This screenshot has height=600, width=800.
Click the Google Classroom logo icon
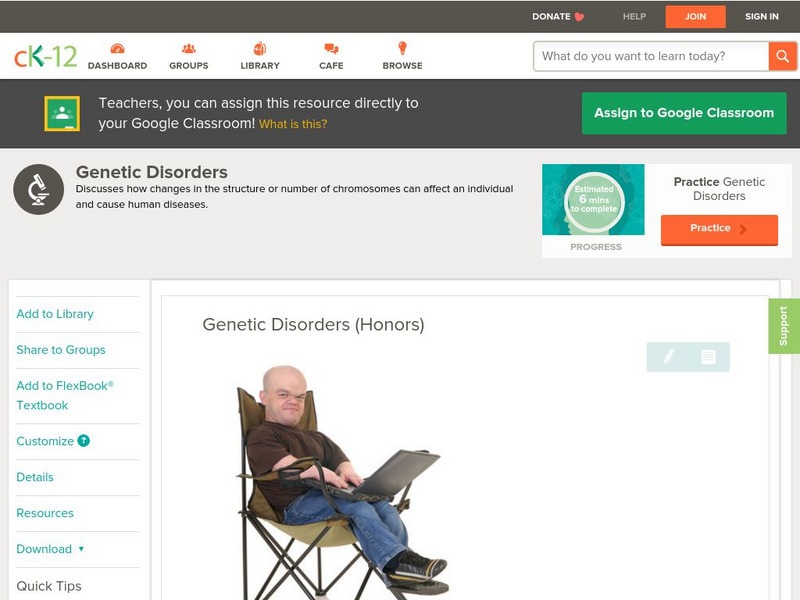(x=62, y=113)
